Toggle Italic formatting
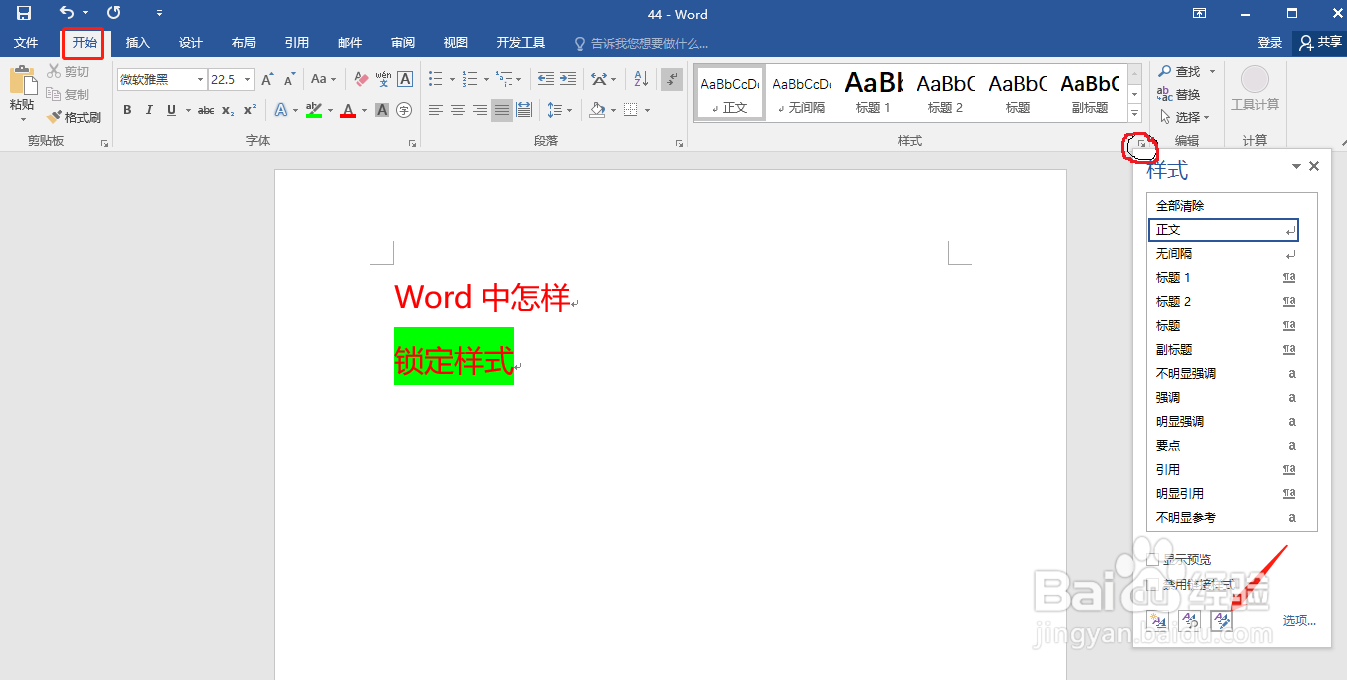Image resolution: width=1347 pixels, height=680 pixels. pyautogui.click(x=149, y=110)
